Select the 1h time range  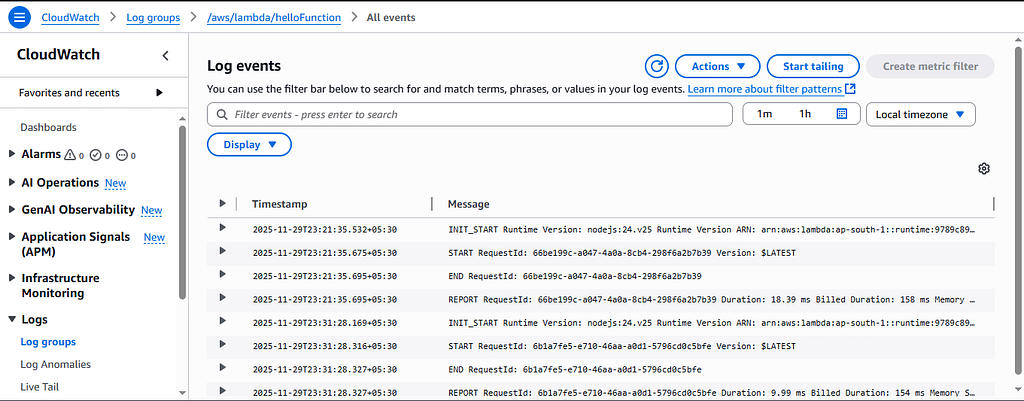tap(805, 114)
